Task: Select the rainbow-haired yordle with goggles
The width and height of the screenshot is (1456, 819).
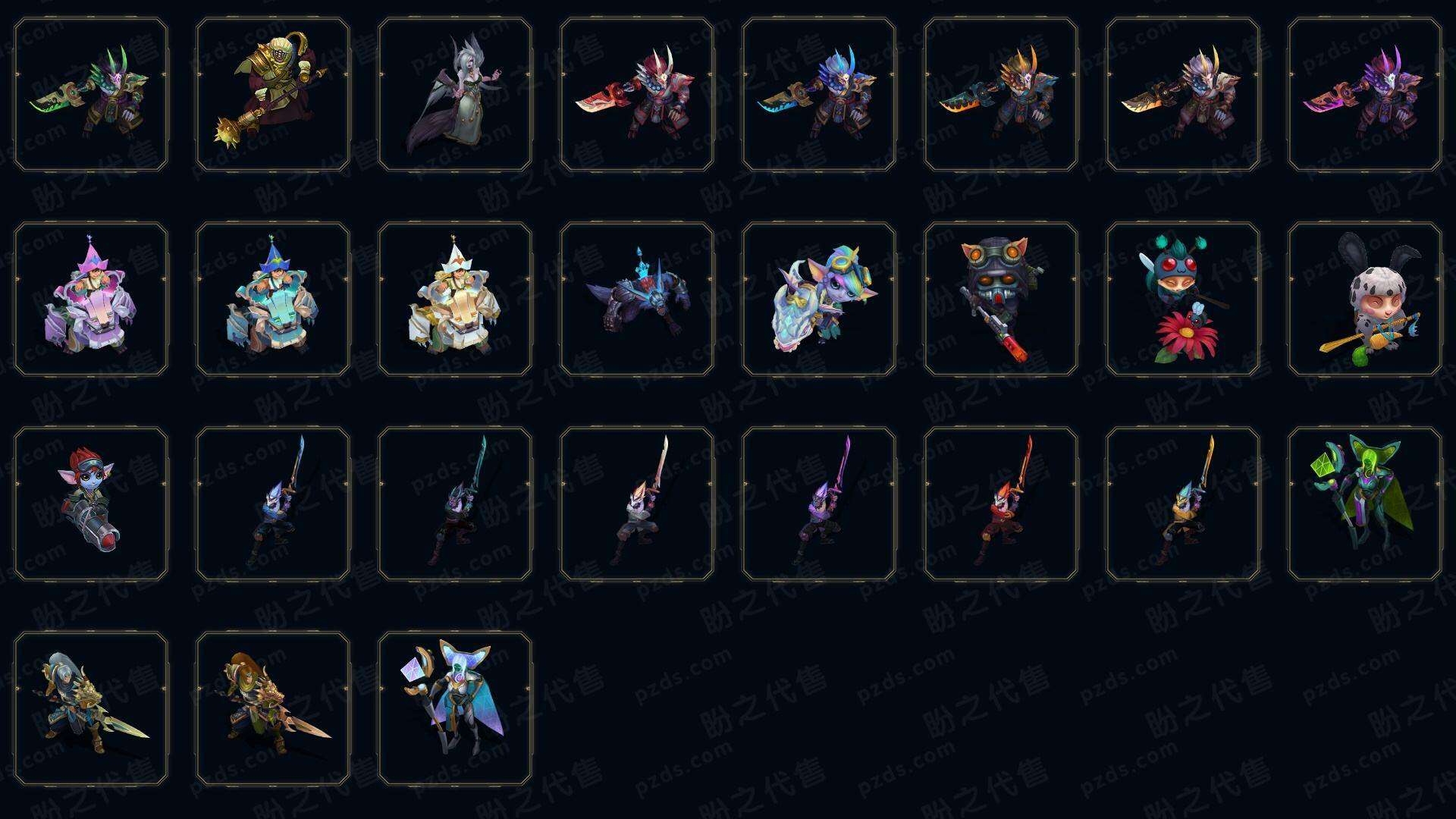Action: point(819,299)
